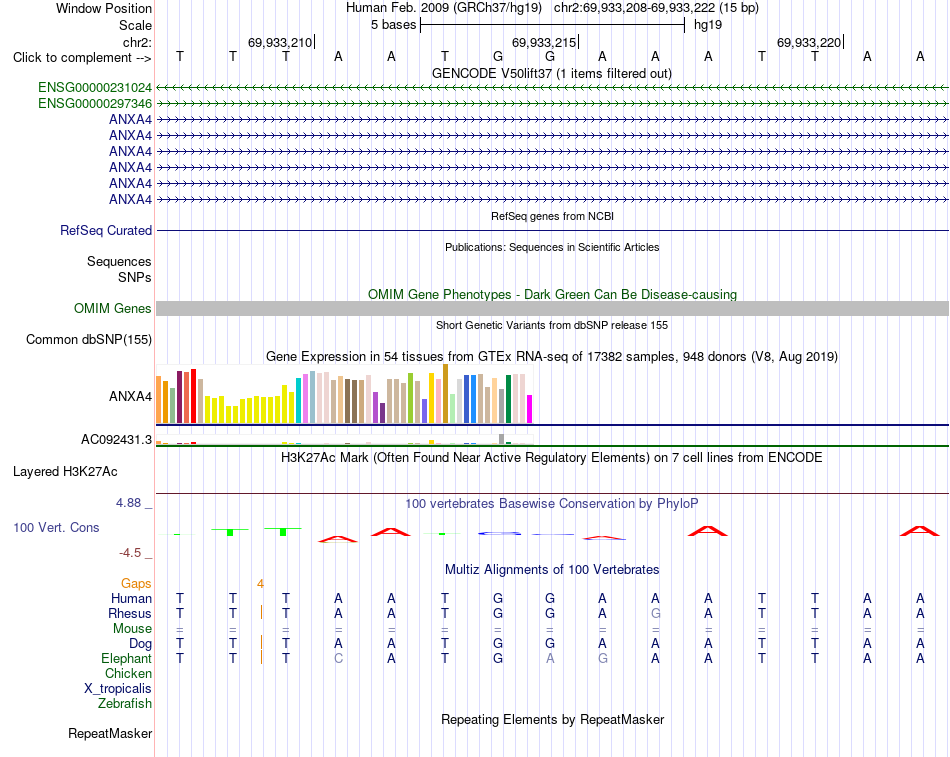Click the 4.88 PhyloP upper scale value
This screenshot has height=757, width=950.
[128, 503]
